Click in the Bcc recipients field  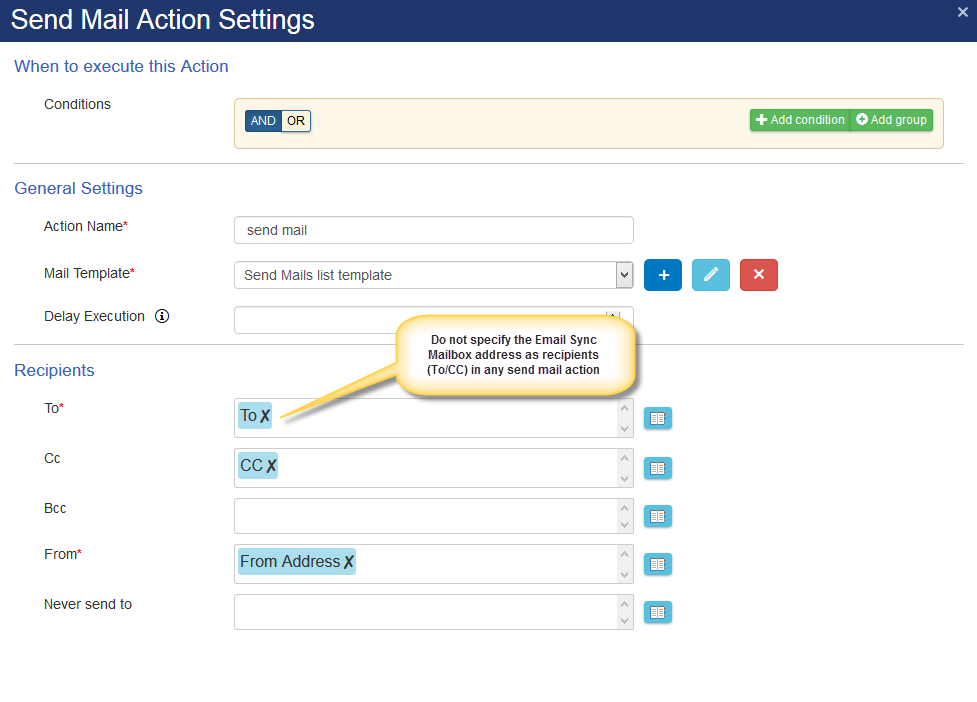pos(425,516)
